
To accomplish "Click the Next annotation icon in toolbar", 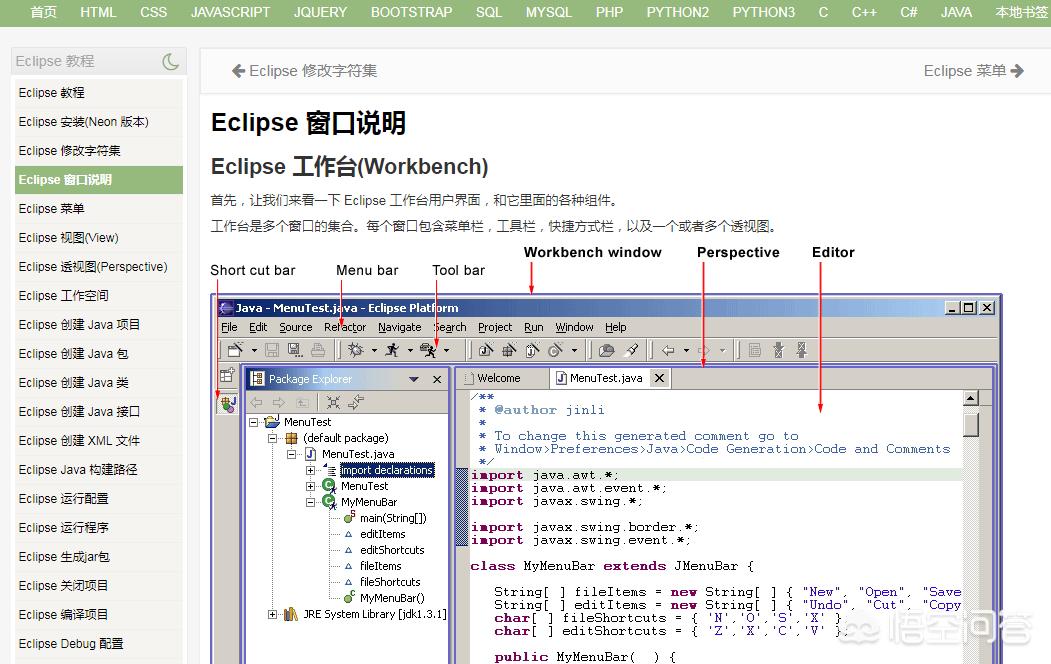I will point(778,350).
